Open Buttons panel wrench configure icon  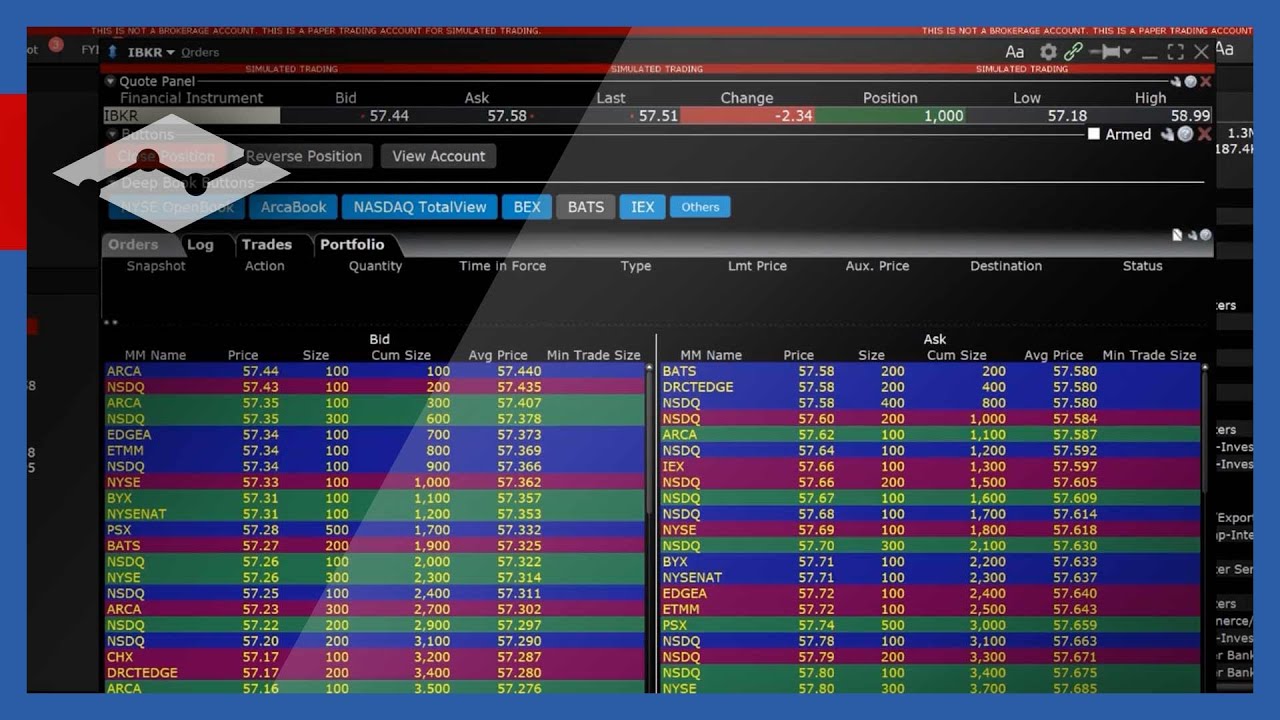pyautogui.click(x=1167, y=134)
